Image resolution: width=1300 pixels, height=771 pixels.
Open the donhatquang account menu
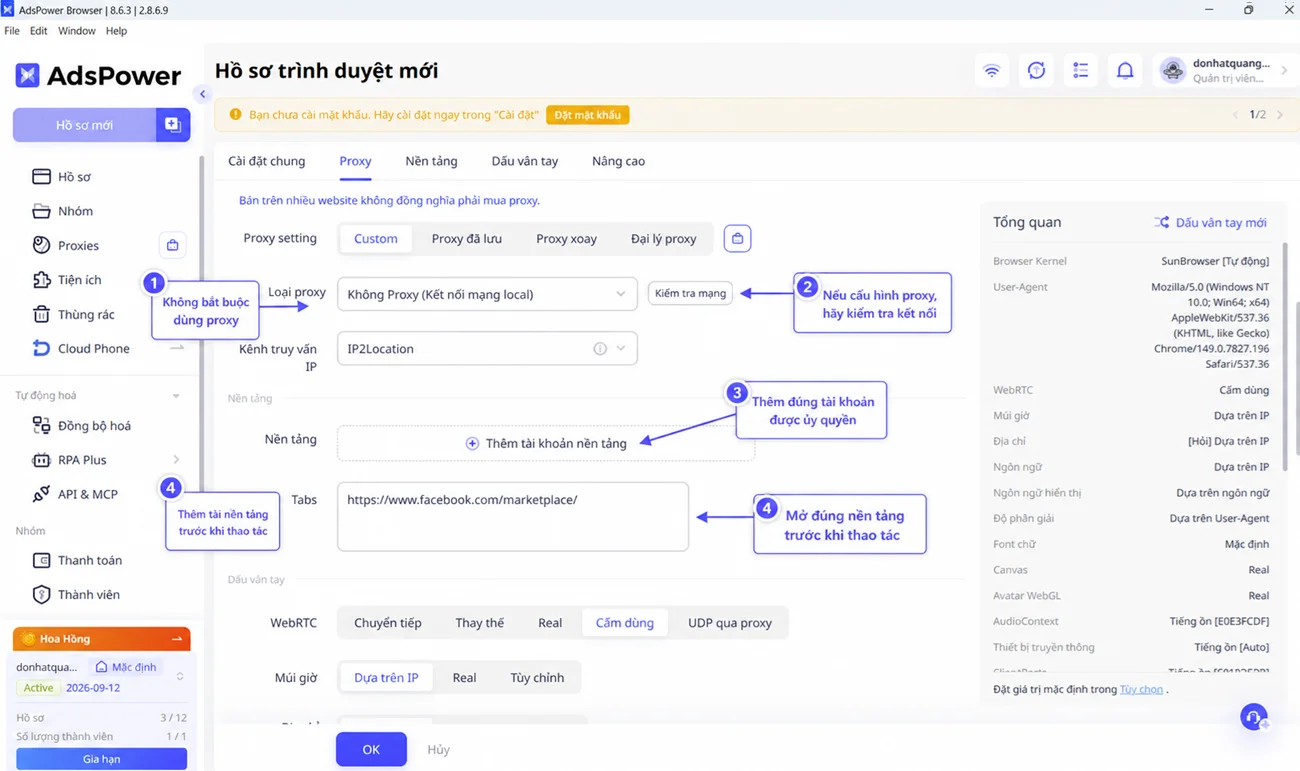click(x=1224, y=71)
